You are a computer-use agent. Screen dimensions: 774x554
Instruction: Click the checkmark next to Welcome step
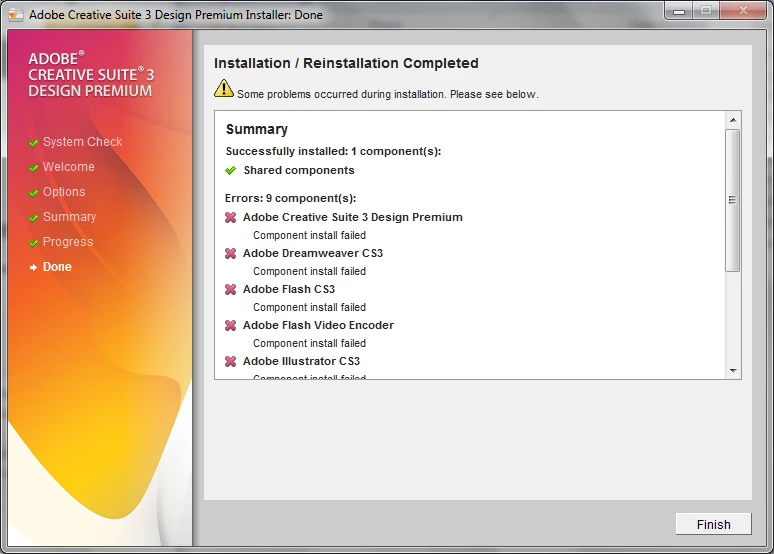click(x=34, y=168)
